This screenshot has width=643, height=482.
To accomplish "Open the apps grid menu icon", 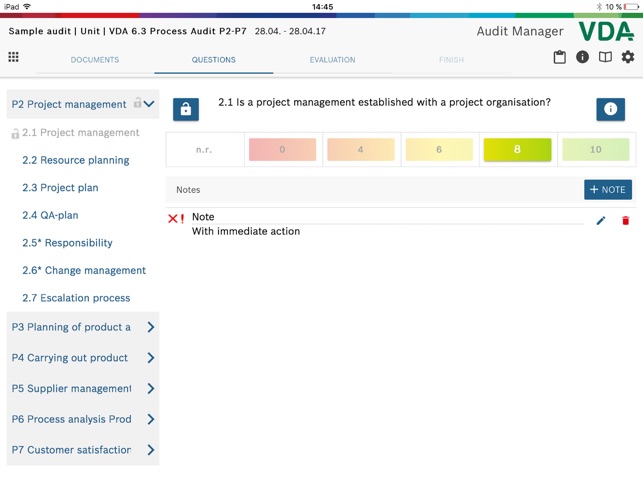I will 14,57.
